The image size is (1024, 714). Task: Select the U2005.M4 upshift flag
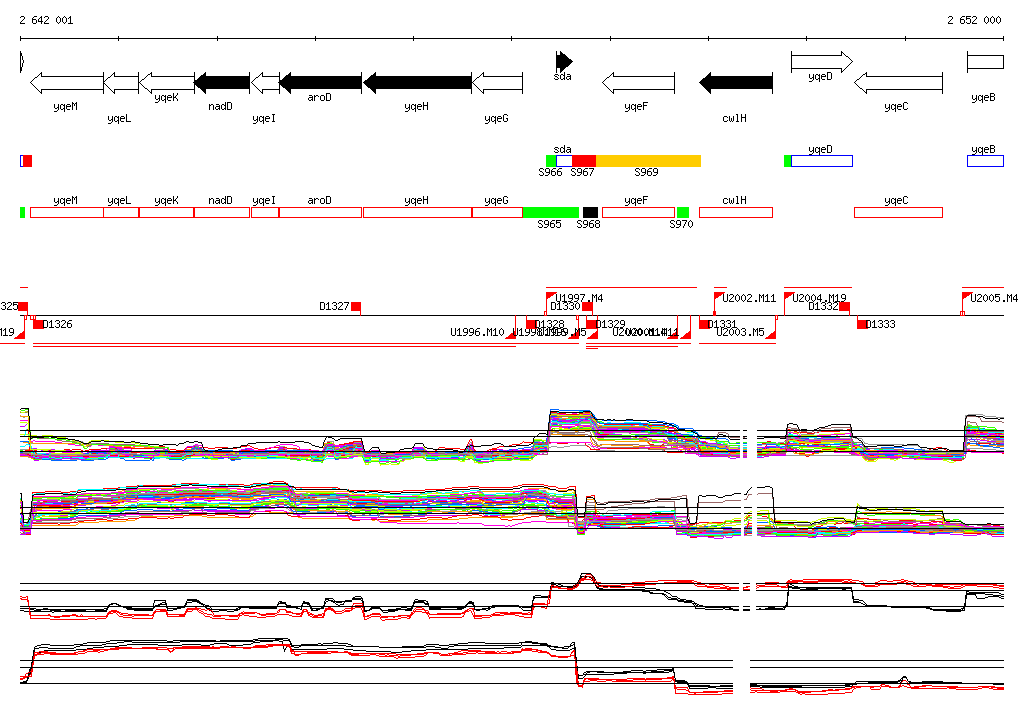coord(967,296)
